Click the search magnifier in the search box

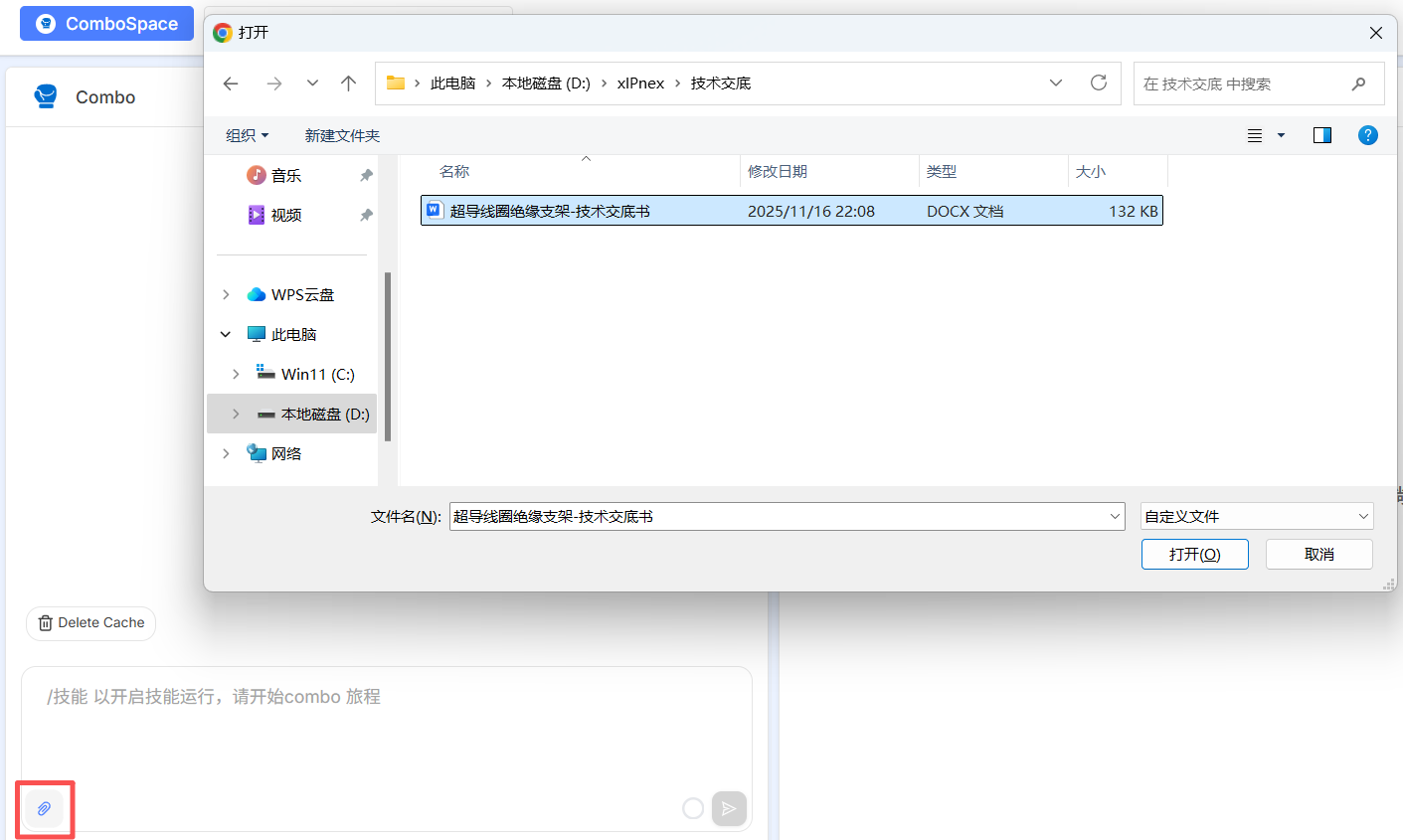tap(1359, 84)
